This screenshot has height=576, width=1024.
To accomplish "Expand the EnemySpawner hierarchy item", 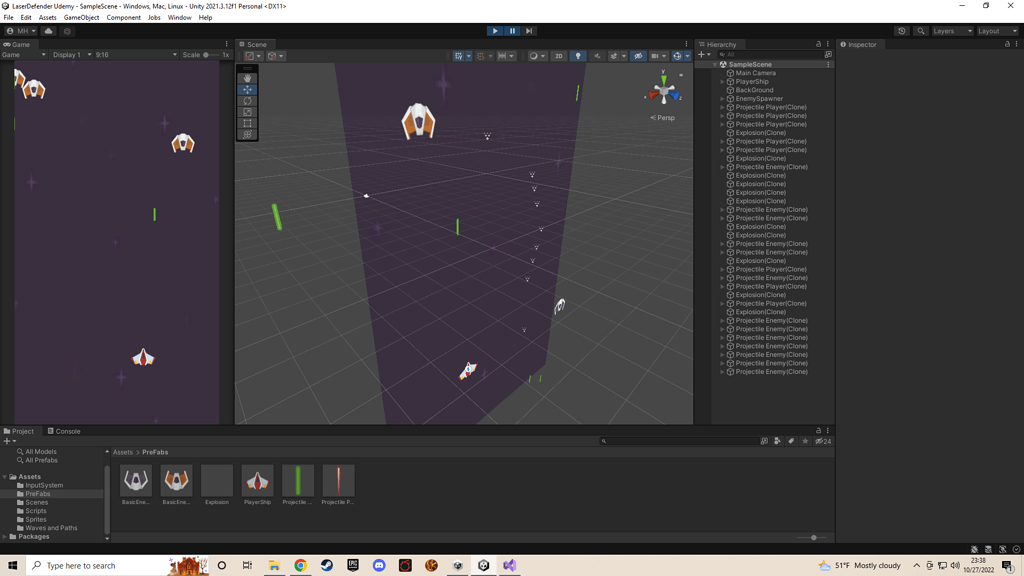I will 723,99.
